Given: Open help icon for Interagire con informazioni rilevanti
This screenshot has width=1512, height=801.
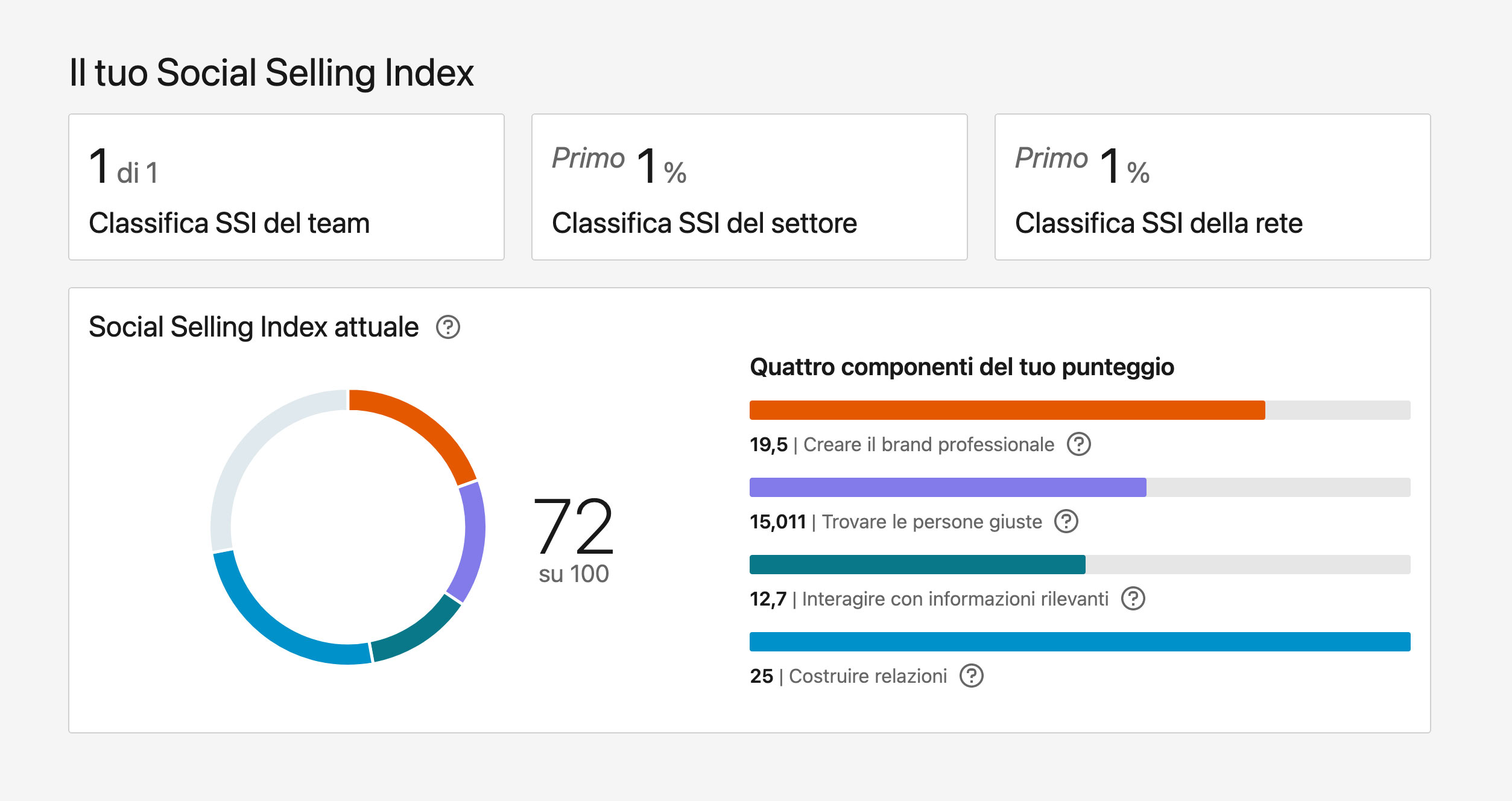Looking at the screenshot, I should (x=1133, y=599).
